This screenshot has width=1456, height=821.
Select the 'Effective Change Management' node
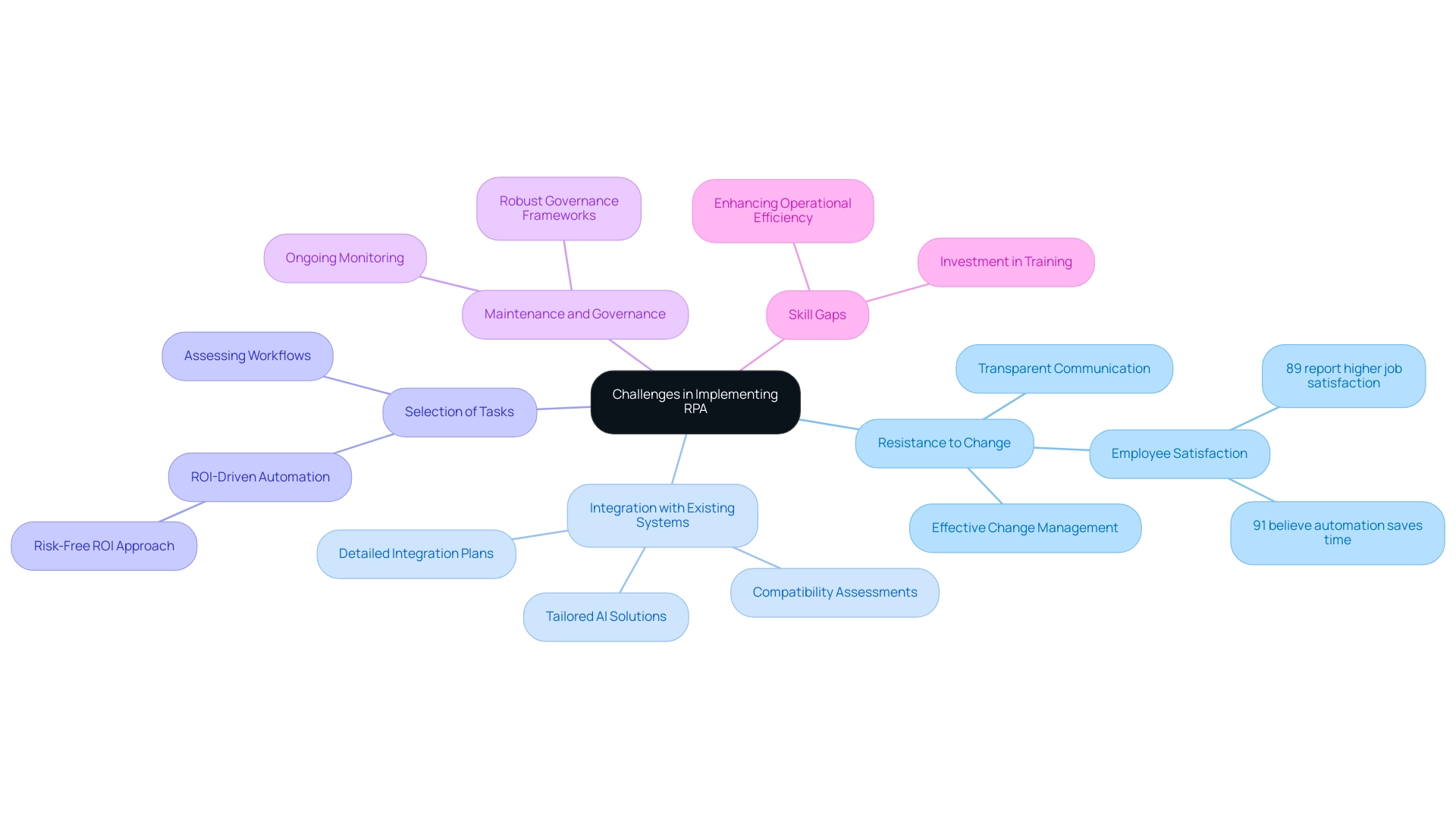point(1024,527)
